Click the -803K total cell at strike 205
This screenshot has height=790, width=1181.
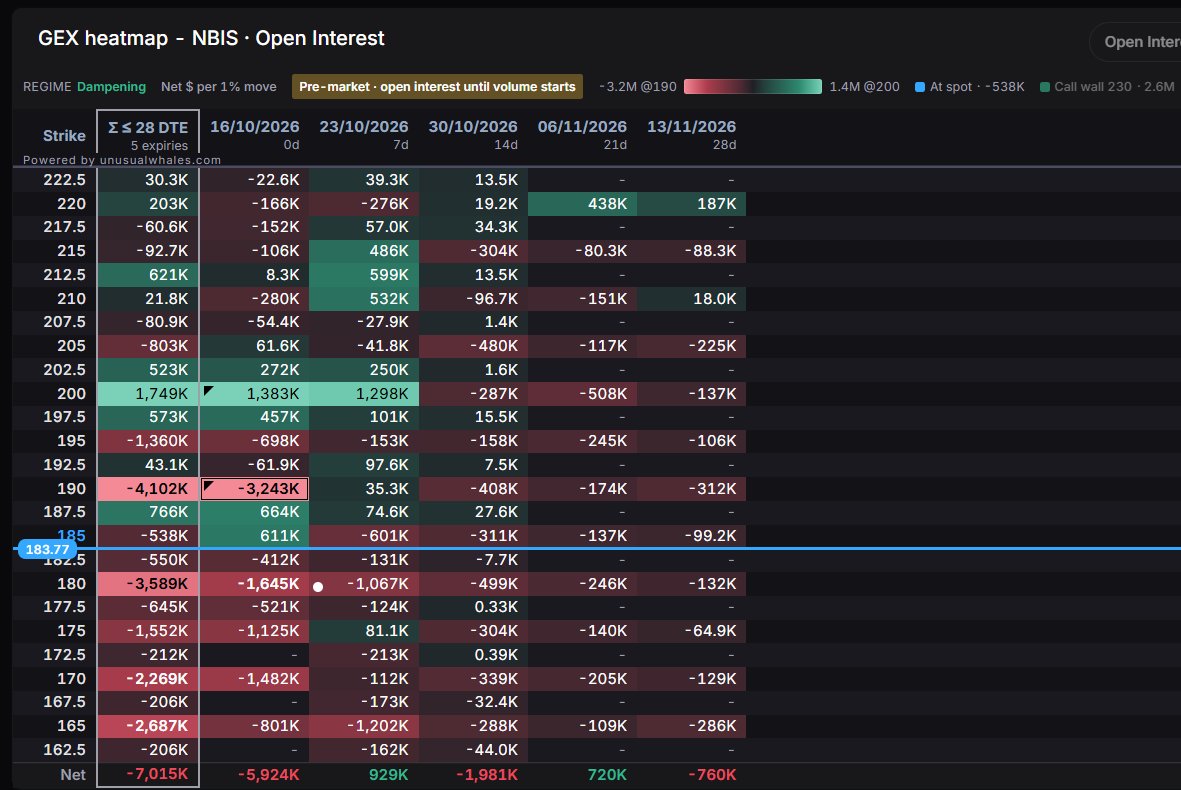pos(148,346)
